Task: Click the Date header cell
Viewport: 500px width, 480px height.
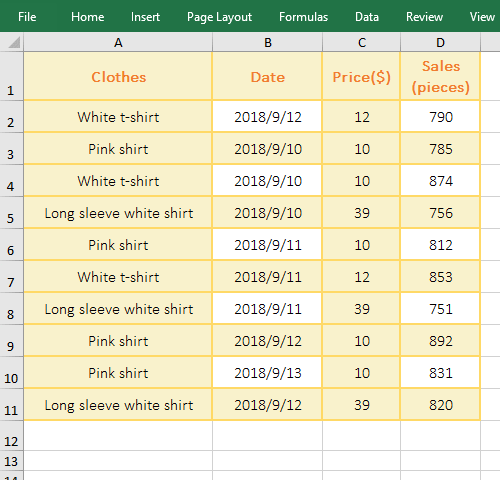Action: tap(267, 76)
